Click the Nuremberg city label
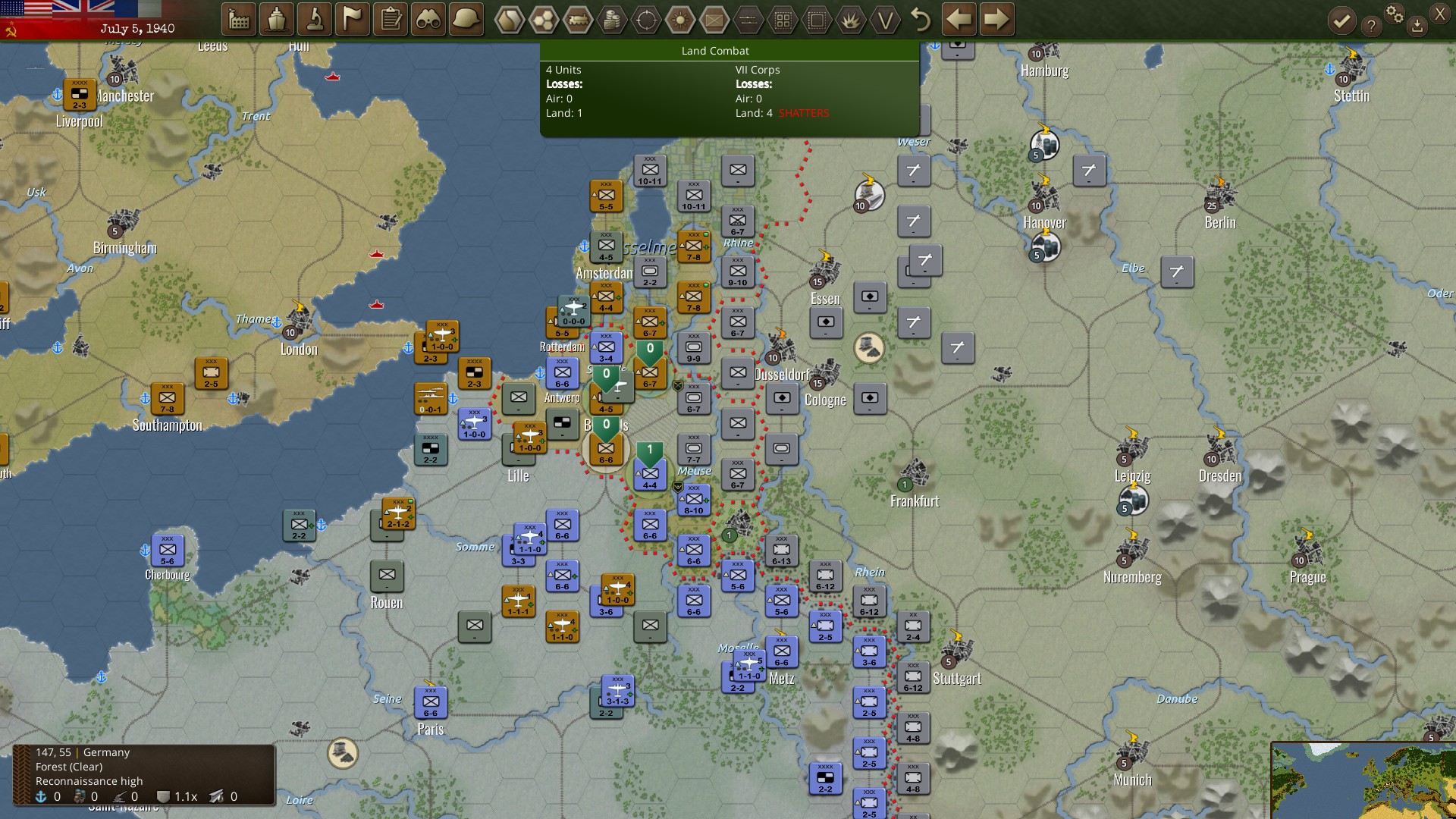Image resolution: width=1456 pixels, height=819 pixels. (1132, 577)
